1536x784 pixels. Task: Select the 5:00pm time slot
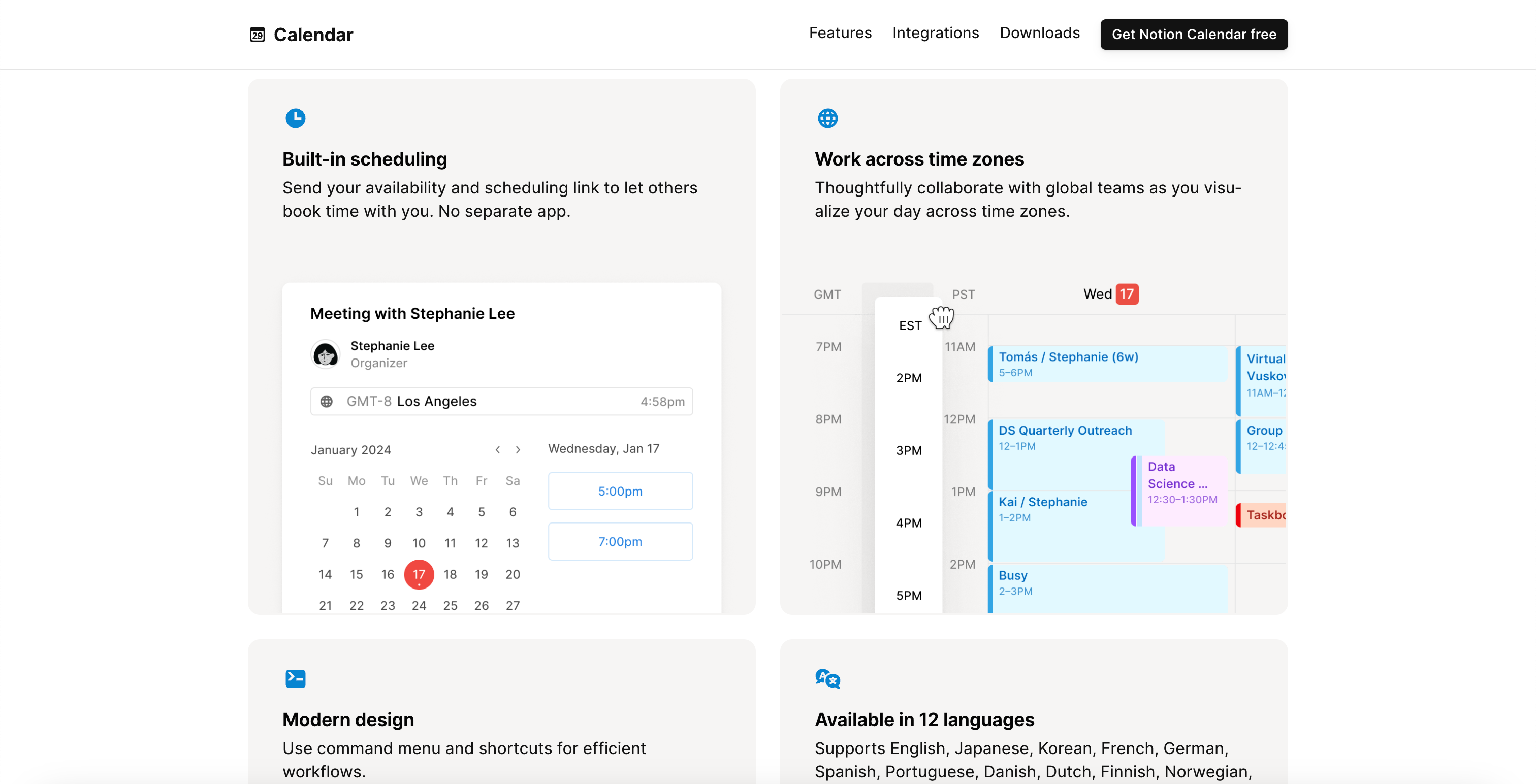[620, 491]
